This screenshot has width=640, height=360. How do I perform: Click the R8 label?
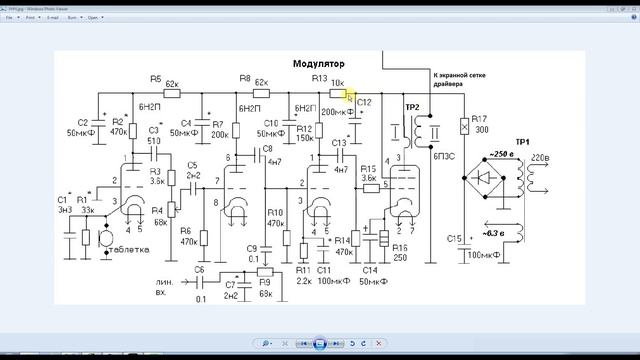(245, 78)
